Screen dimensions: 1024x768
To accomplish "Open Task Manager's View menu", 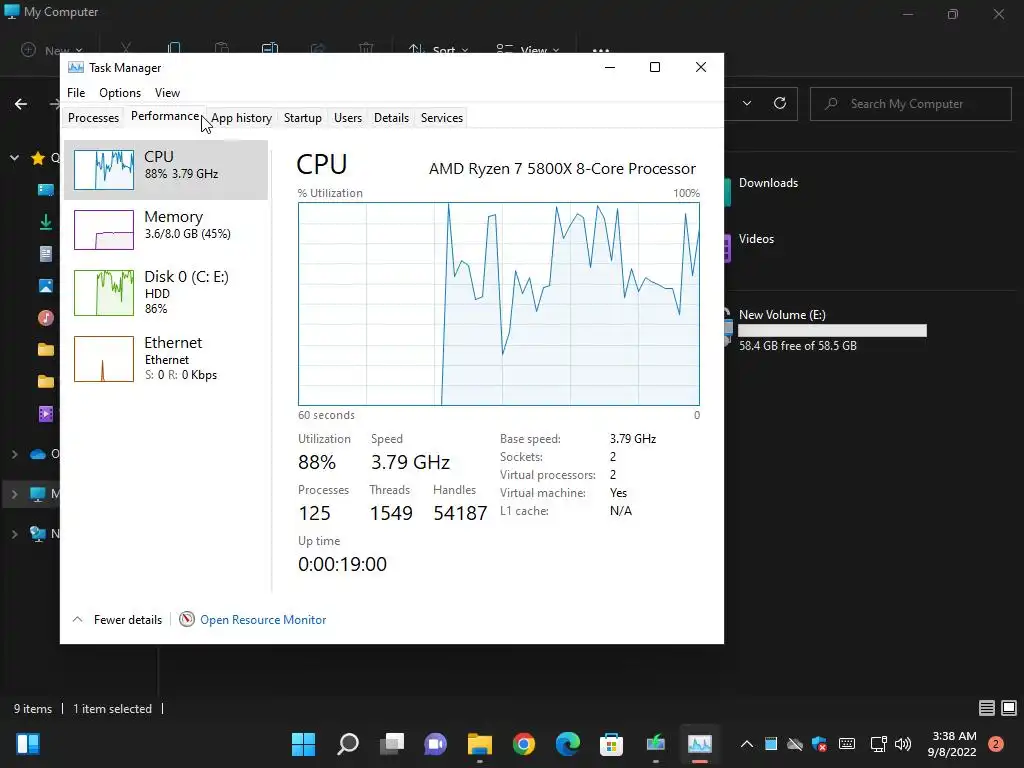I will coord(167,93).
